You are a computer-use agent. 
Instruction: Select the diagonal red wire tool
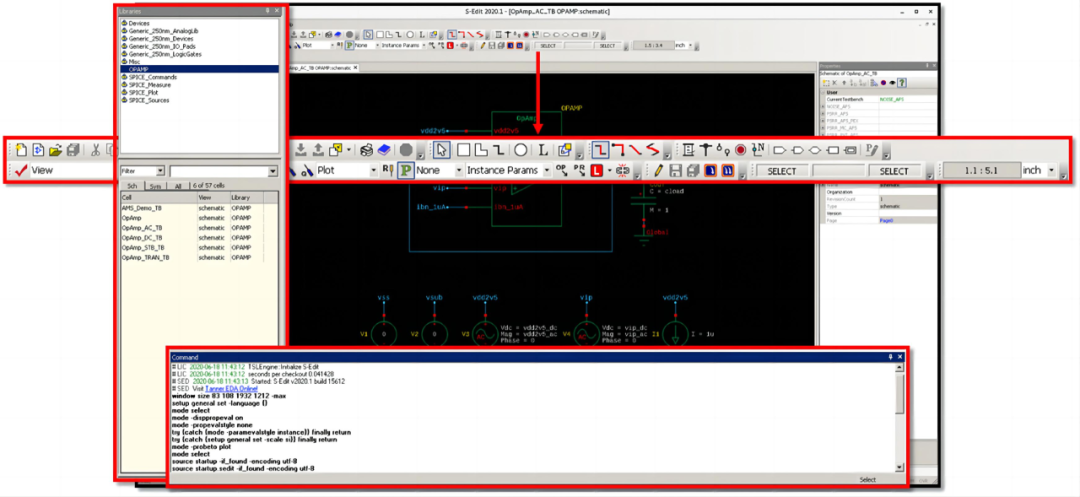click(x=636, y=149)
